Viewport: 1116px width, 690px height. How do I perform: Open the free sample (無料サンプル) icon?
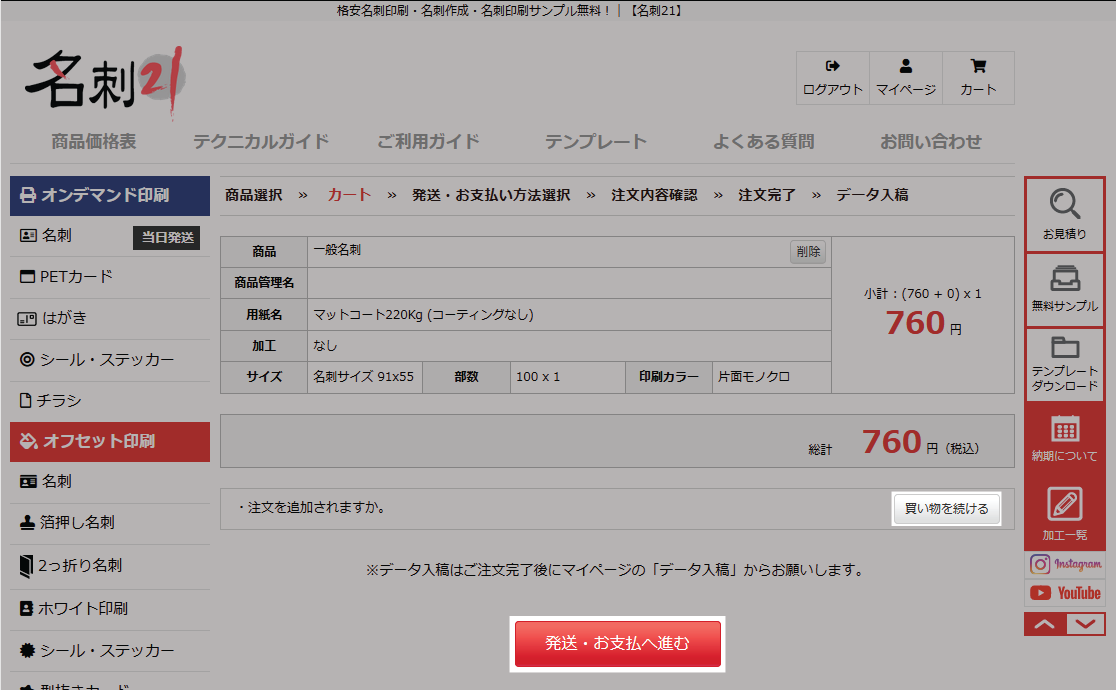coord(1065,279)
